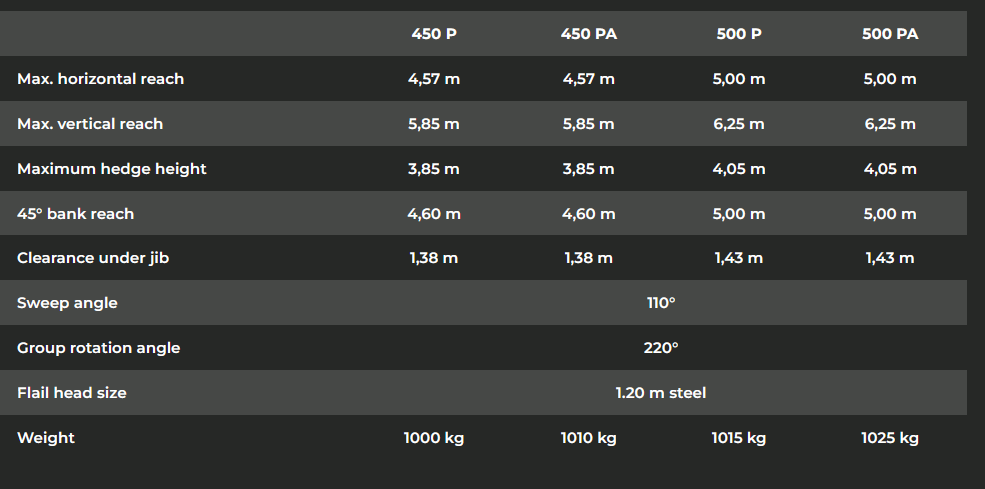Screen dimensions: 985x489
Task: Select the Sweep angle row label
Action: (x=67, y=303)
